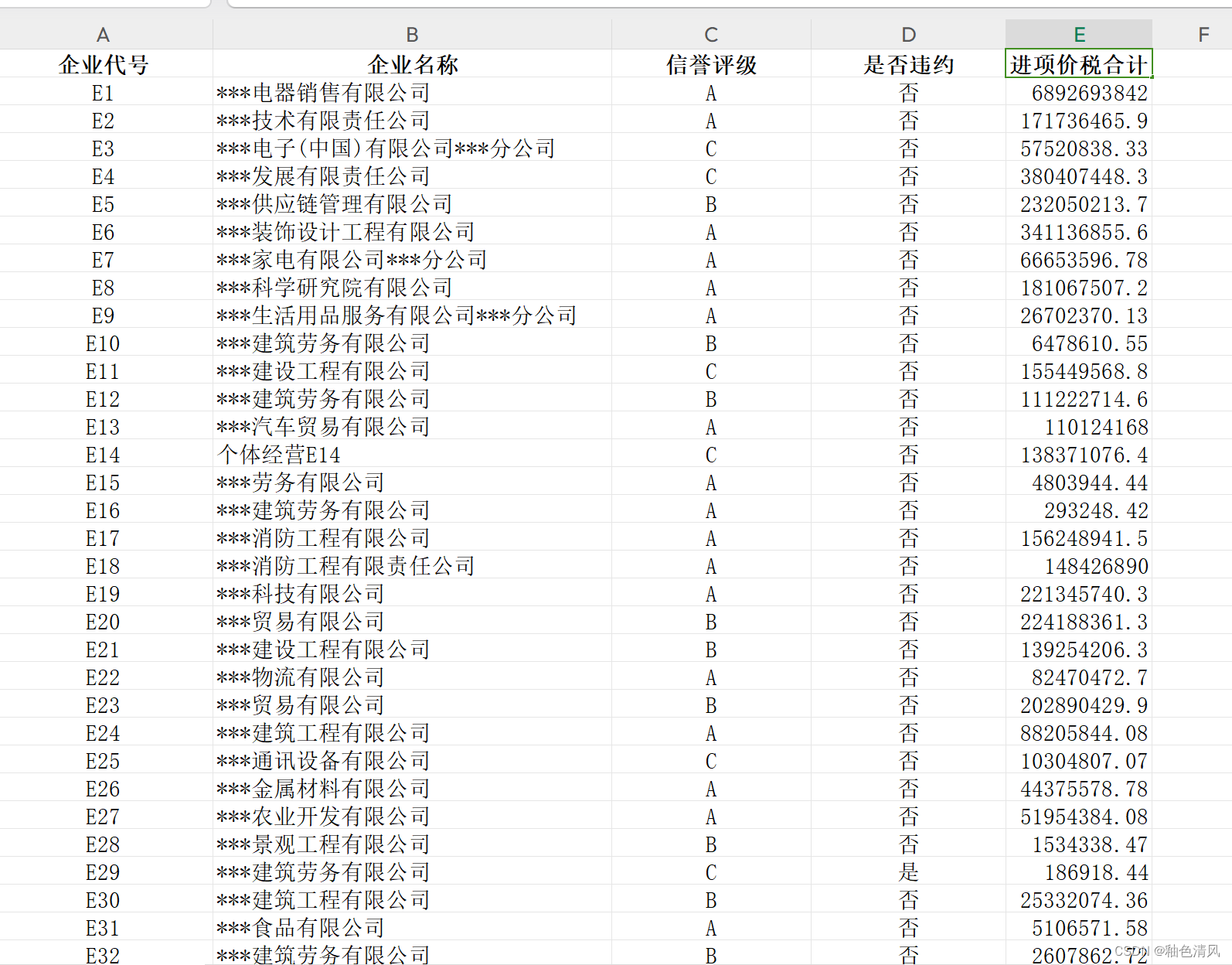Select ***农业开发有限公司 cell

click(412, 817)
